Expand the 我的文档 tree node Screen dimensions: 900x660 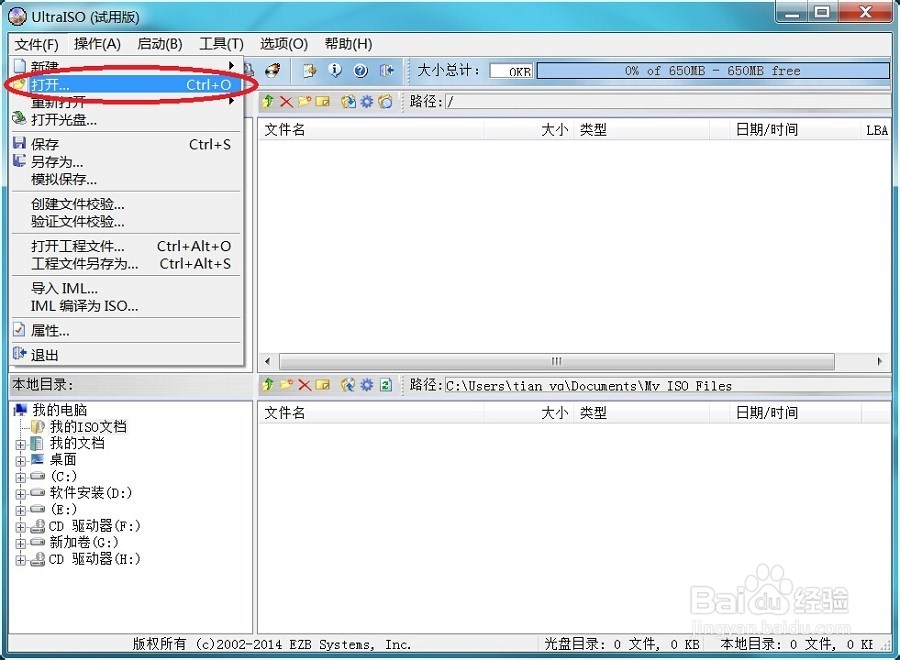[21, 444]
